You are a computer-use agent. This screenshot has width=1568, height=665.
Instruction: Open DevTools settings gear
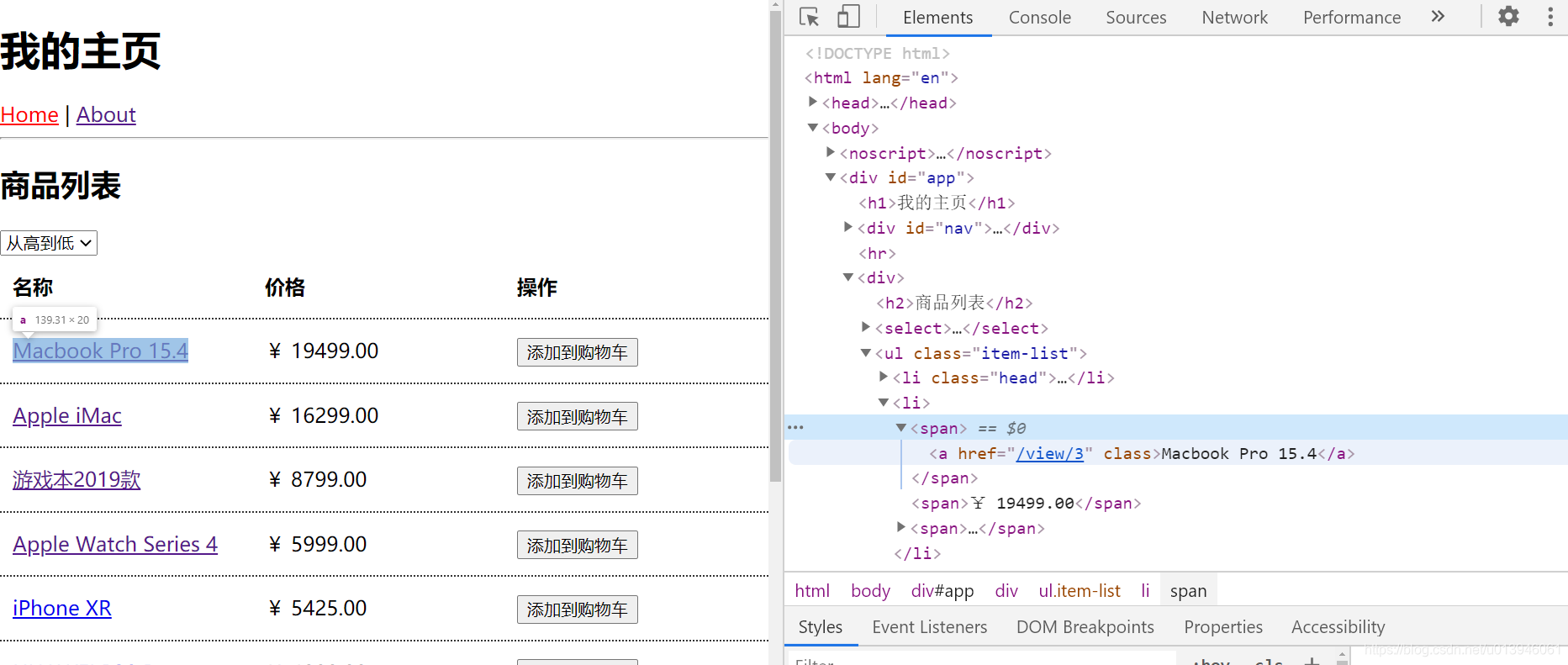point(1508,17)
